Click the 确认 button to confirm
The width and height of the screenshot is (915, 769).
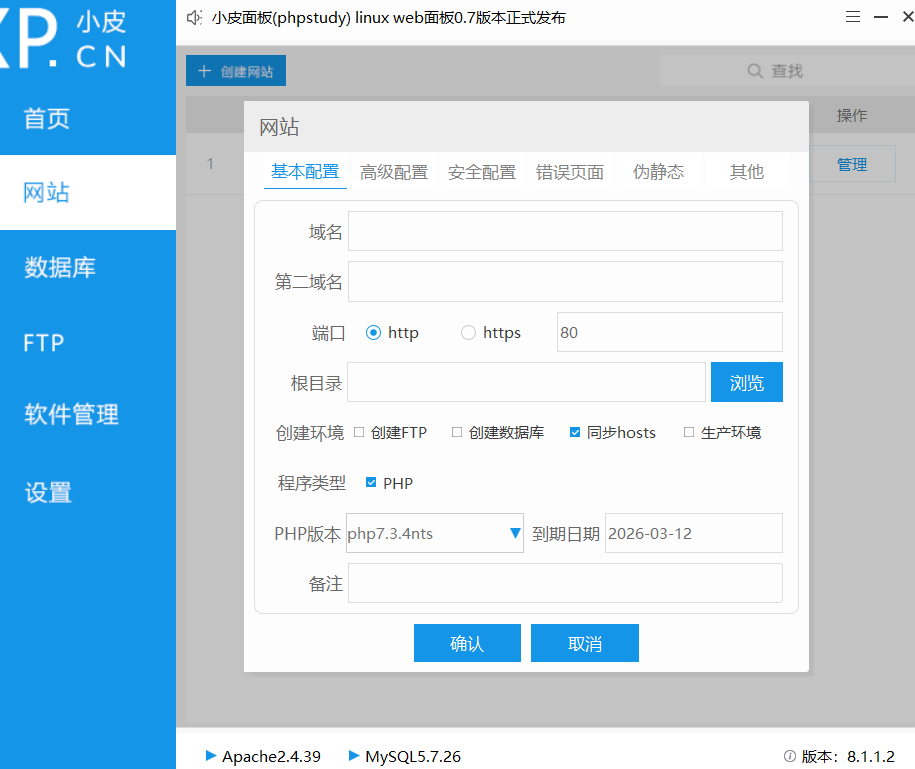pos(467,643)
